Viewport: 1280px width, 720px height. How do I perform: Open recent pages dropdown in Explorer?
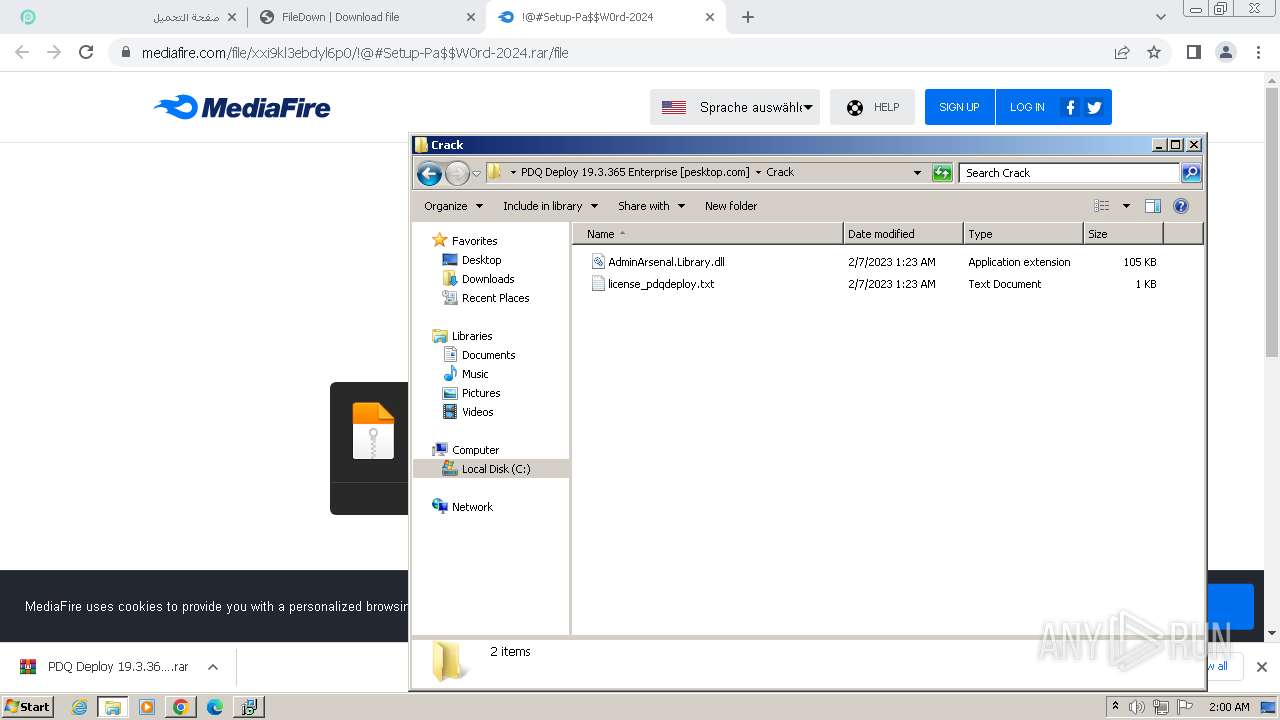click(476, 173)
